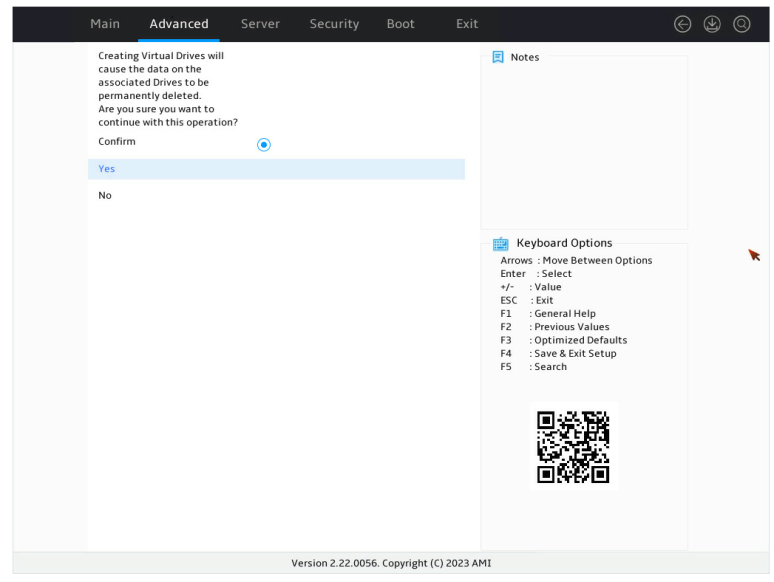Toggle the Confirm radio button
The image size is (774, 582).
264,145
